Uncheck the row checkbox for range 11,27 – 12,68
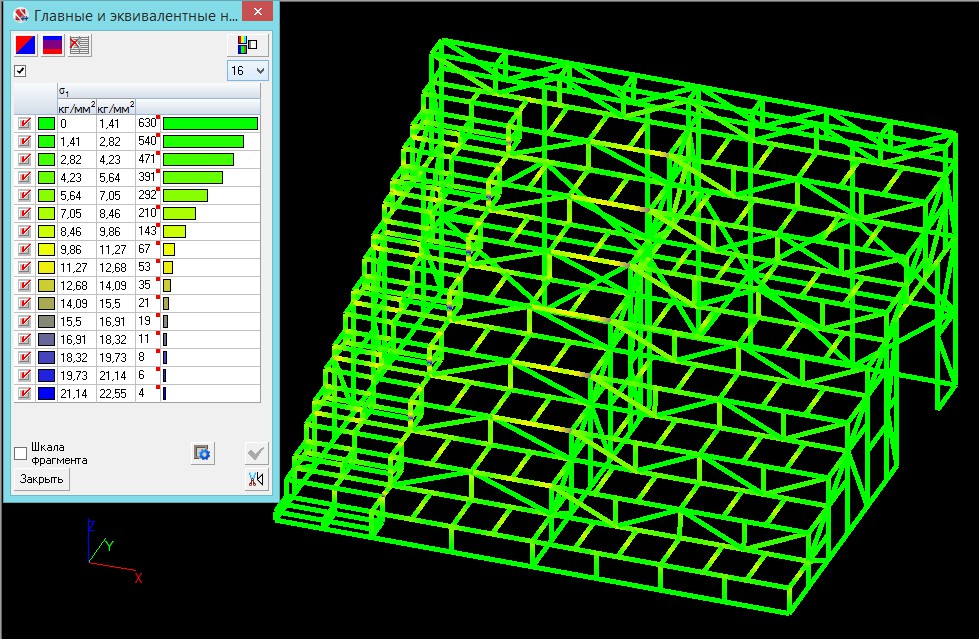The width and height of the screenshot is (979, 639). 24,267
